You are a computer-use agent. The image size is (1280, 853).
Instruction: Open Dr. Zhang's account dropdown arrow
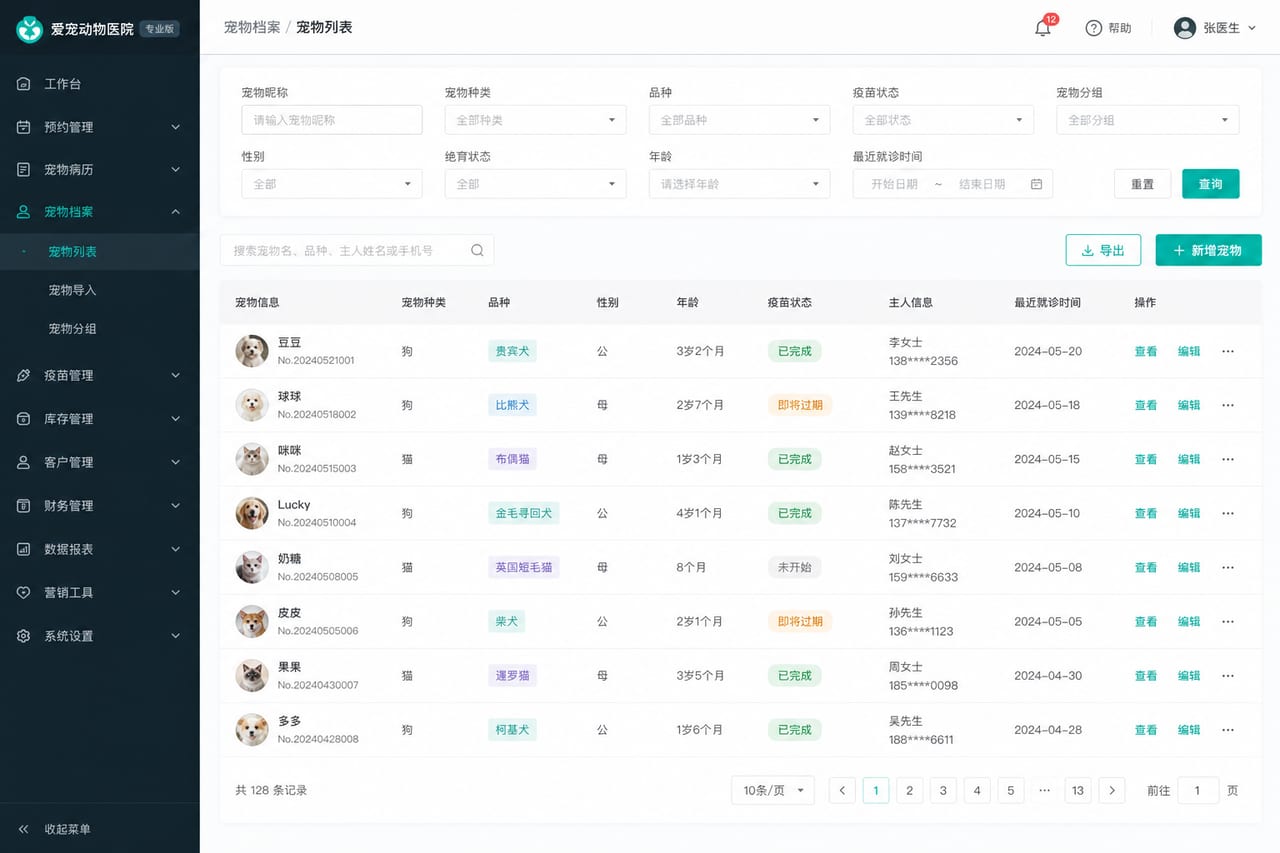click(1252, 29)
